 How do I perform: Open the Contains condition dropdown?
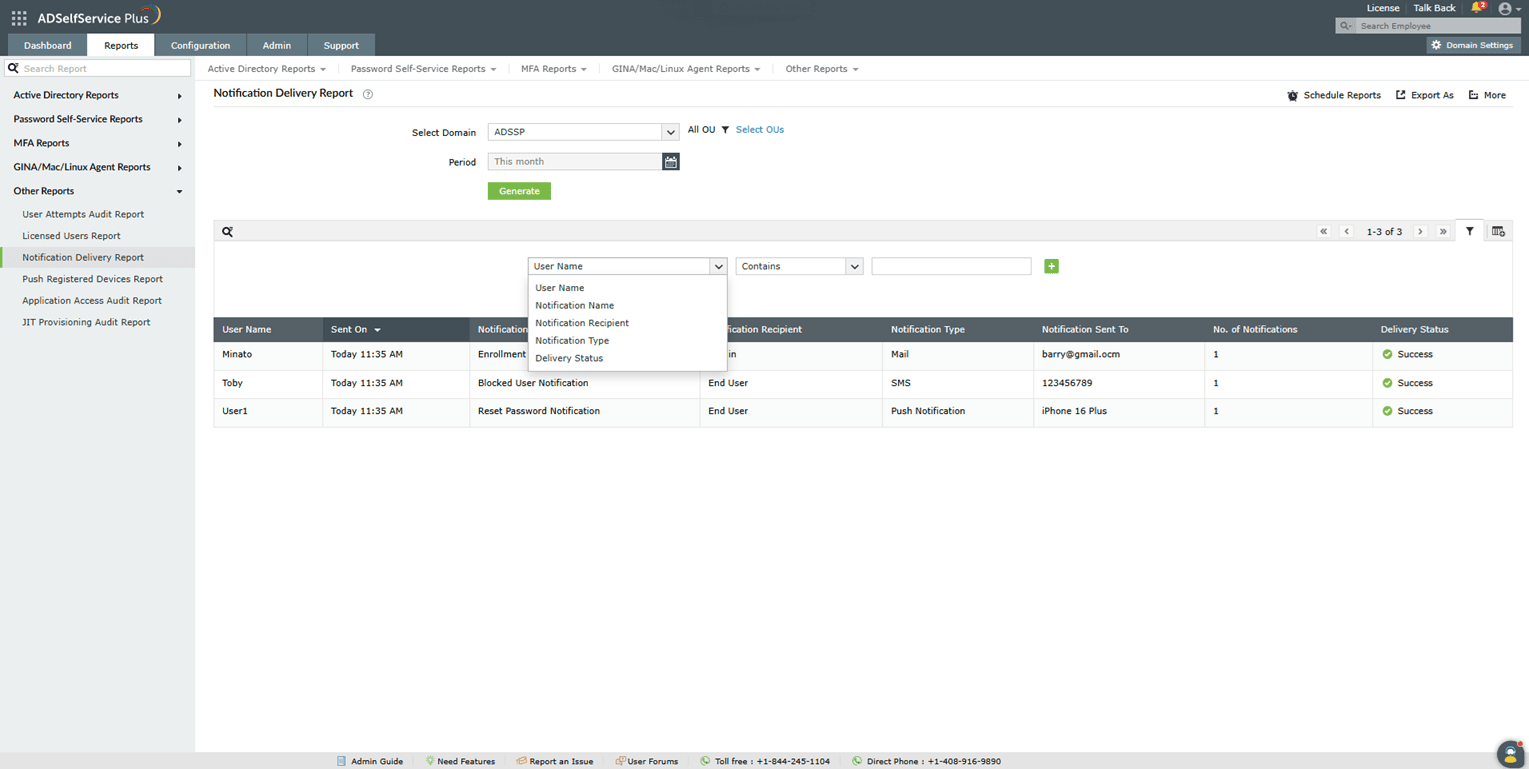click(797, 266)
